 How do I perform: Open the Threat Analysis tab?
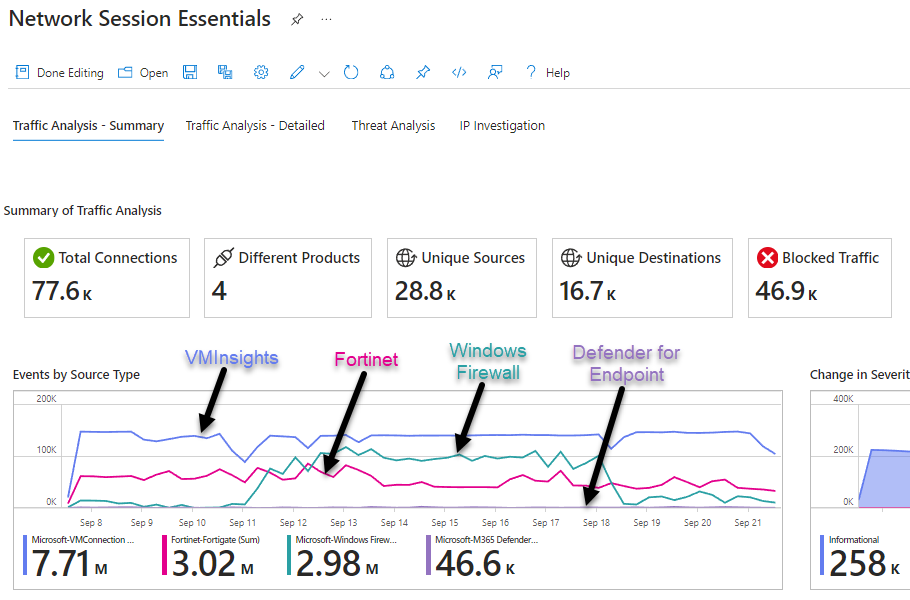[393, 126]
